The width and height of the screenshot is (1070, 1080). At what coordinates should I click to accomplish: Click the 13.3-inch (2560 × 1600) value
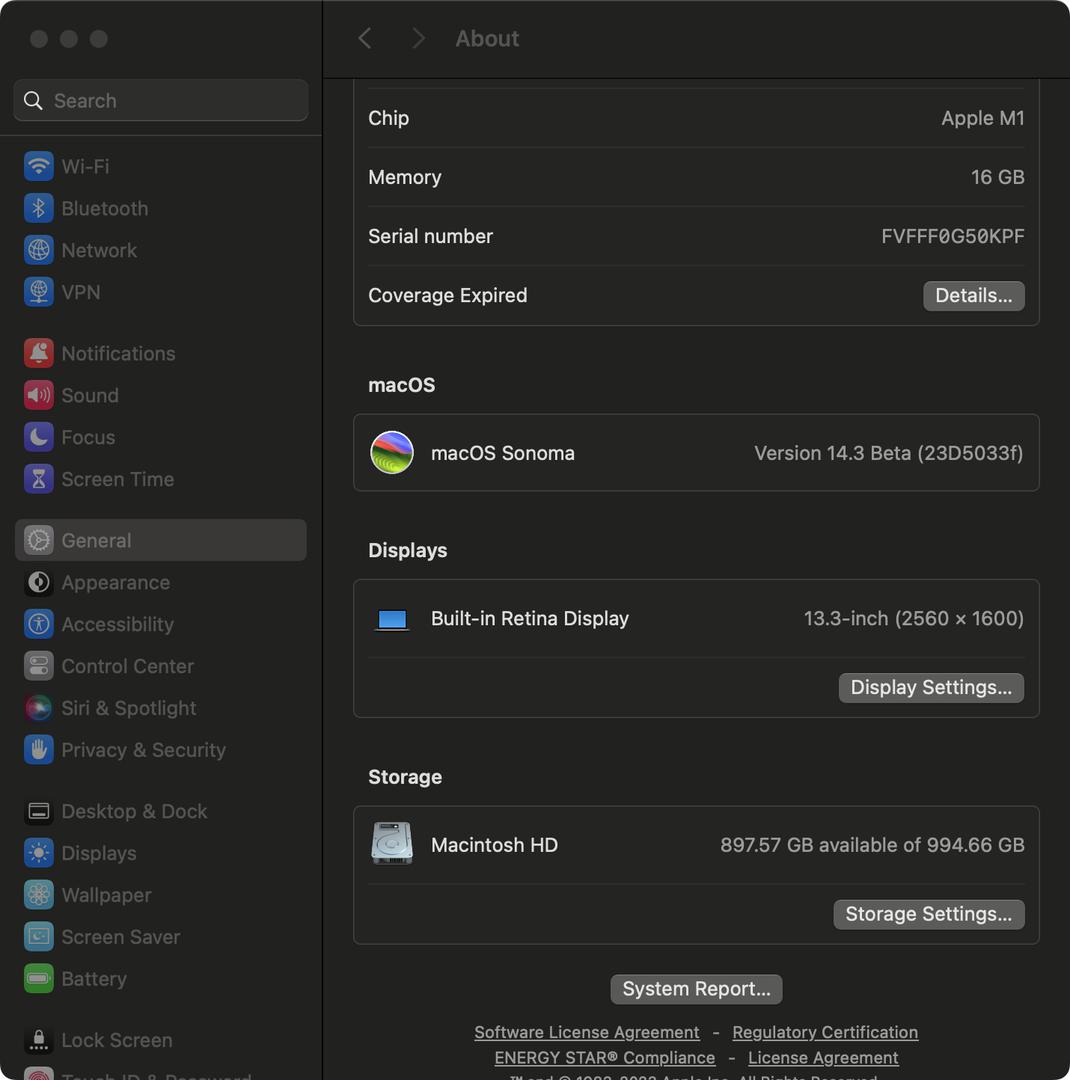[914, 619]
